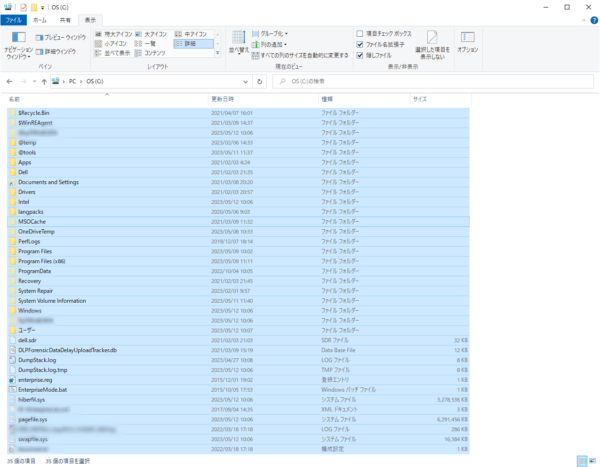Select Large icons layout
Image resolution: width=600 pixels, height=467 pixels.
point(151,34)
